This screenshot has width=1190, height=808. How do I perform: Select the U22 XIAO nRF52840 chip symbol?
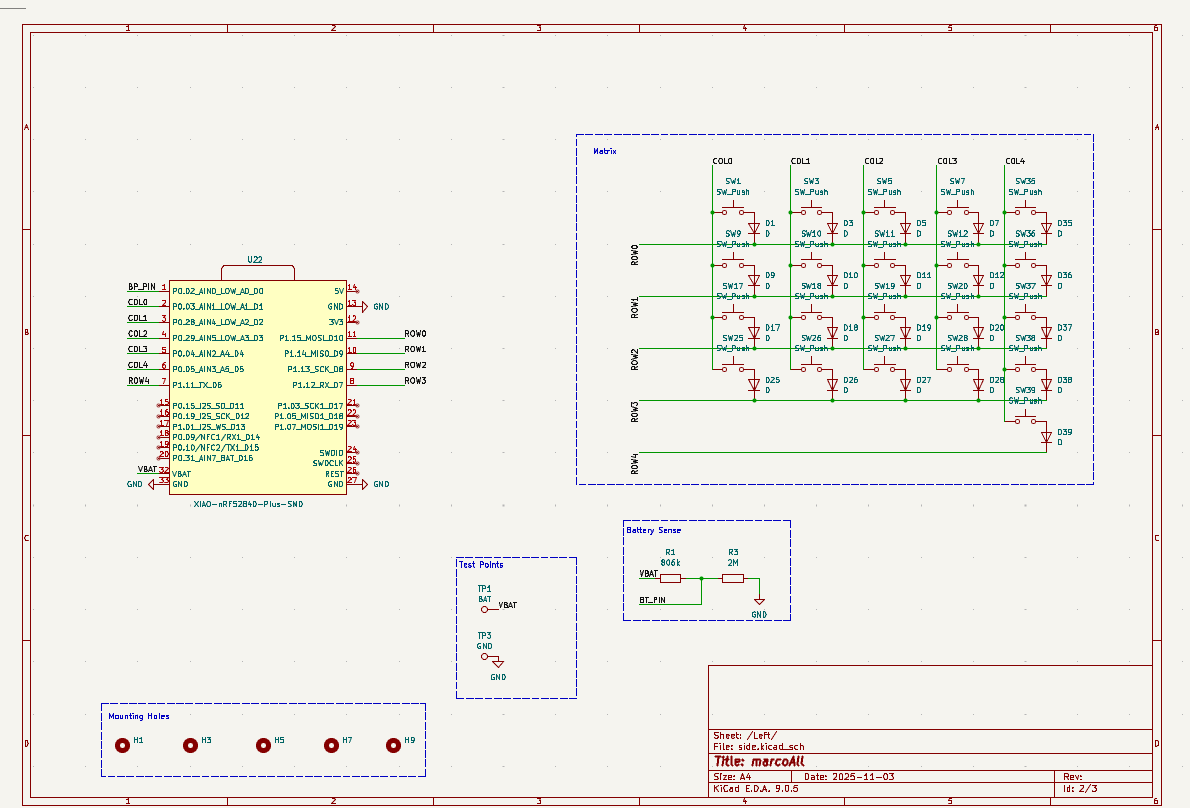coord(256,387)
